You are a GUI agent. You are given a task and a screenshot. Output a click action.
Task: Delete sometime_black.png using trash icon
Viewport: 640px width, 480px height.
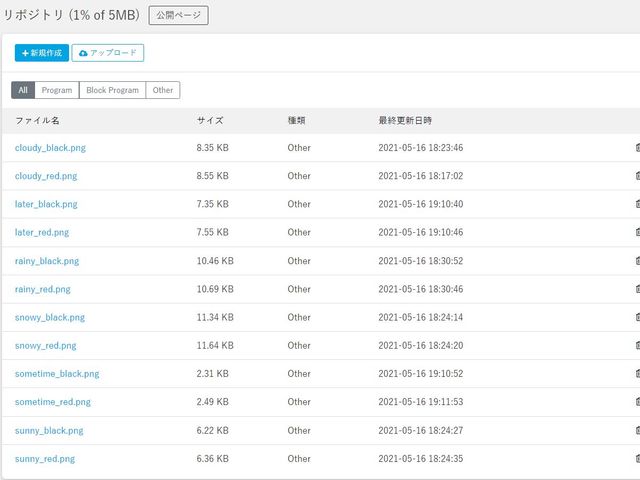tap(637, 374)
